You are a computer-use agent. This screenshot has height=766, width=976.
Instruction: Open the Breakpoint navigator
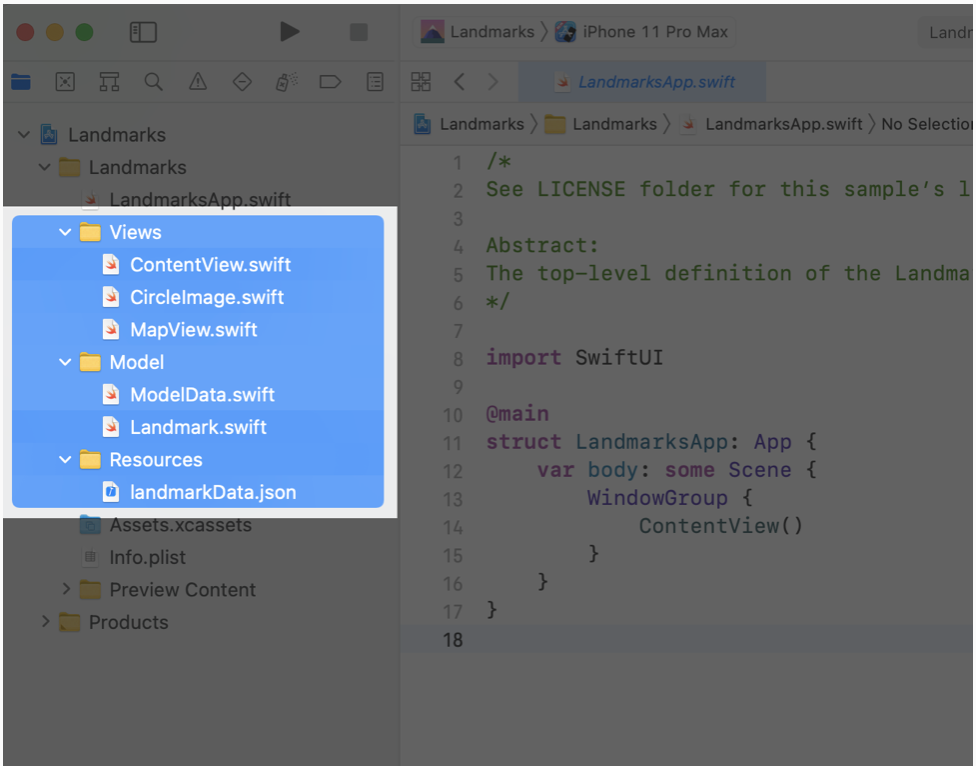click(330, 82)
